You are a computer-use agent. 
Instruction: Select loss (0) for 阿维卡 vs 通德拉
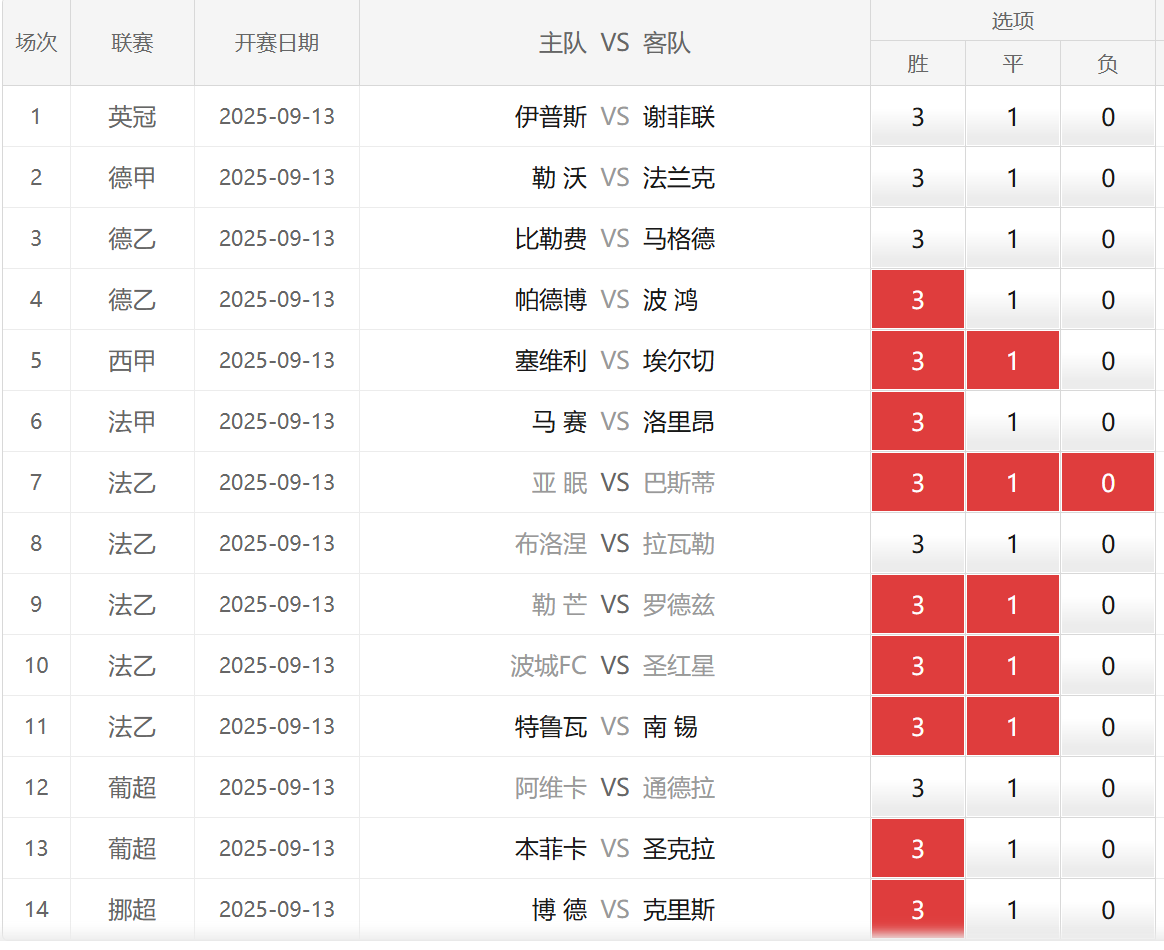pos(1108,787)
